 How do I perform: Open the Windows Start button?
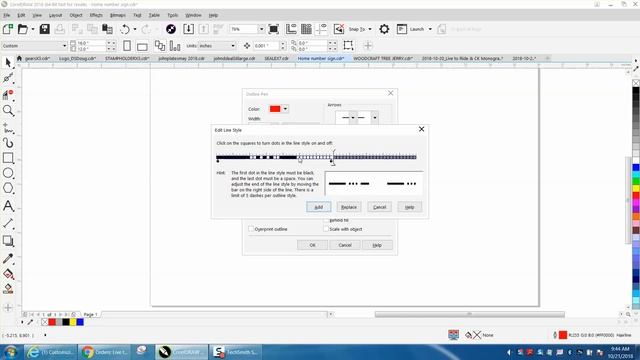pyautogui.click(x=11, y=352)
